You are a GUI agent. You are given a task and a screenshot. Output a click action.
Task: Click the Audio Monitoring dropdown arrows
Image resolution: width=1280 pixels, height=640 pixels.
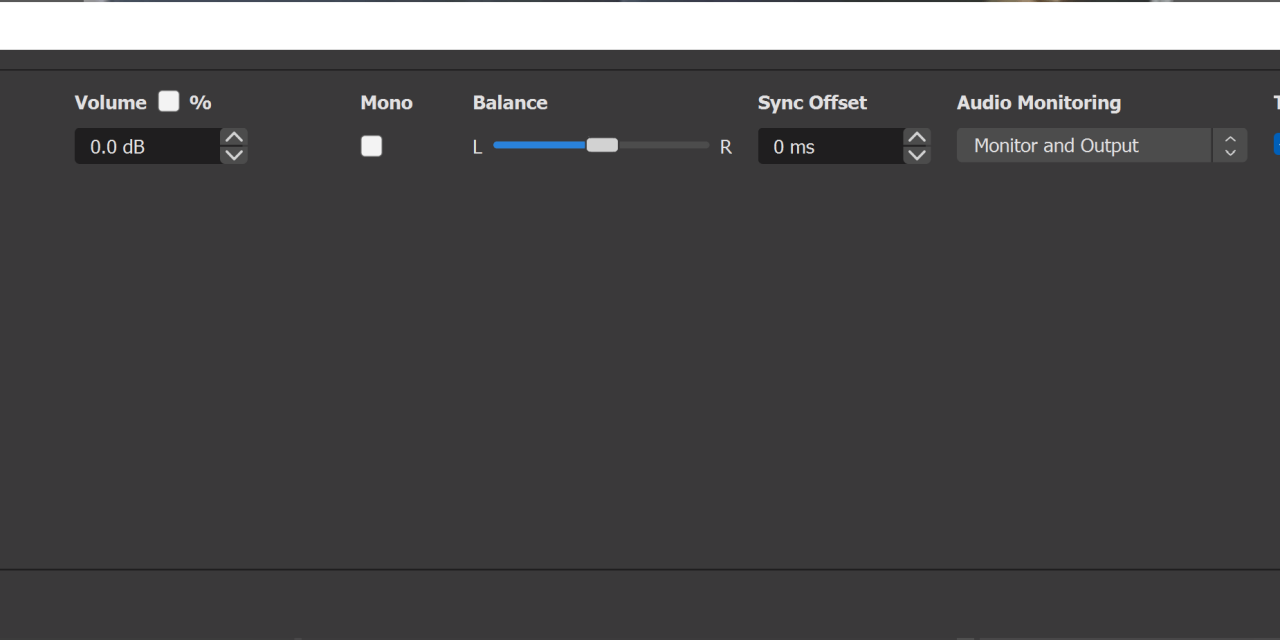[x=1230, y=146]
